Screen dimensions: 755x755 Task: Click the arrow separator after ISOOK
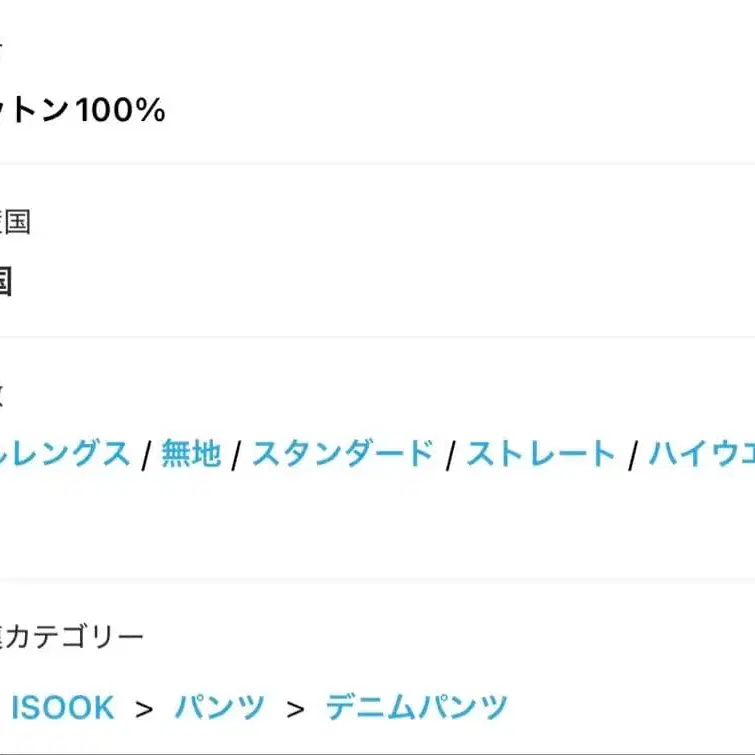[145, 709]
